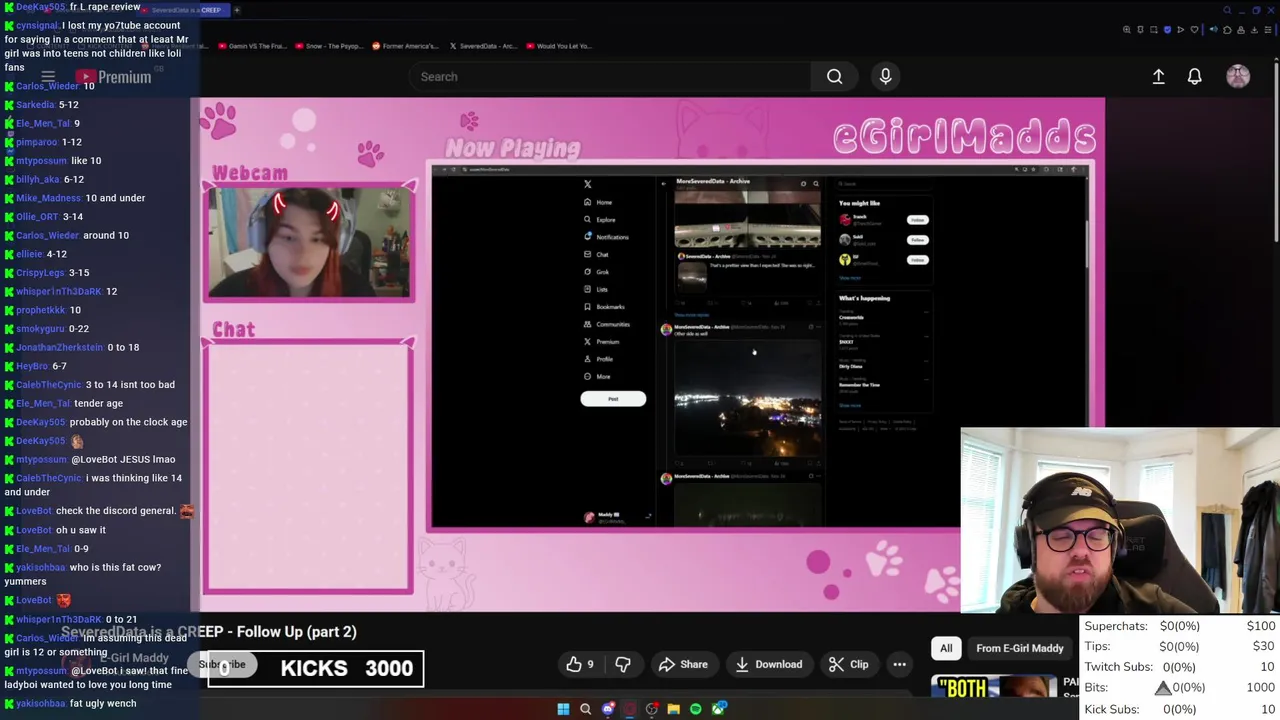Screen dimensions: 1280x720
Task: Open the Gamin VS The Frui bookmark
Action: coord(252,46)
